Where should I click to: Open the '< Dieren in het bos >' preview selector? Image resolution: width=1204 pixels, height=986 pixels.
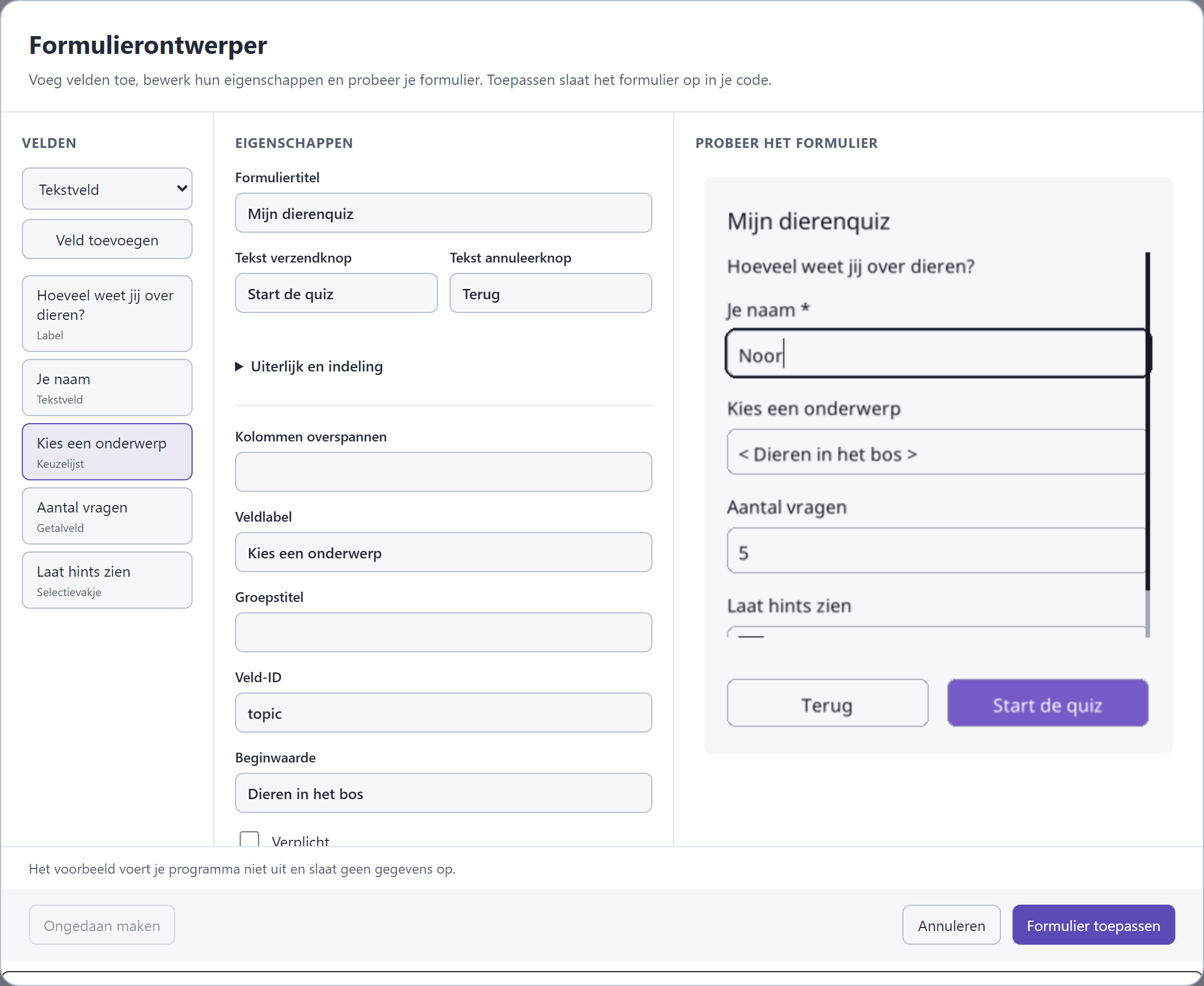[936, 452]
